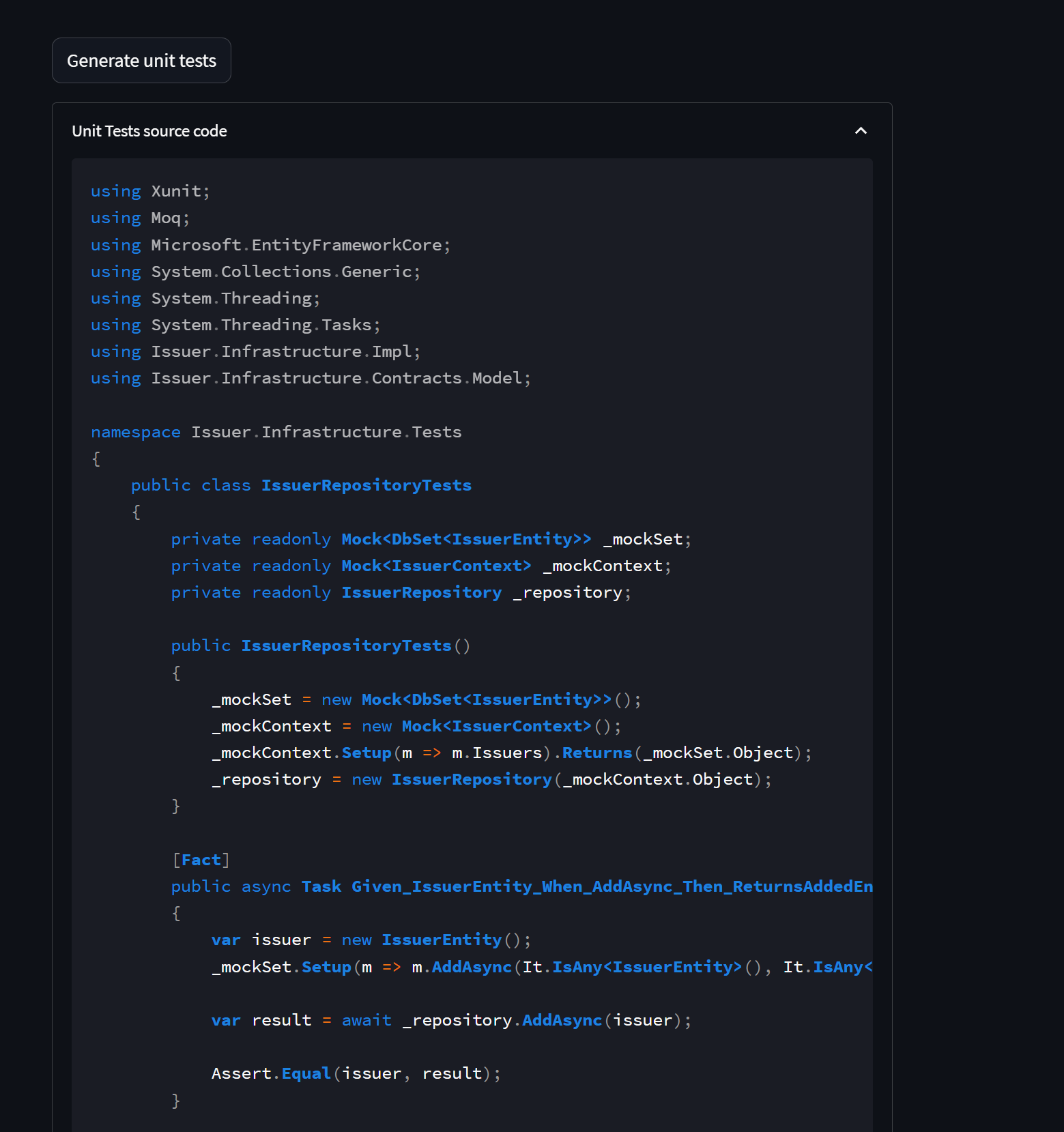The height and width of the screenshot is (1132, 1064).
Task: Click the '_repository' field declaration line
Action: (x=401, y=592)
